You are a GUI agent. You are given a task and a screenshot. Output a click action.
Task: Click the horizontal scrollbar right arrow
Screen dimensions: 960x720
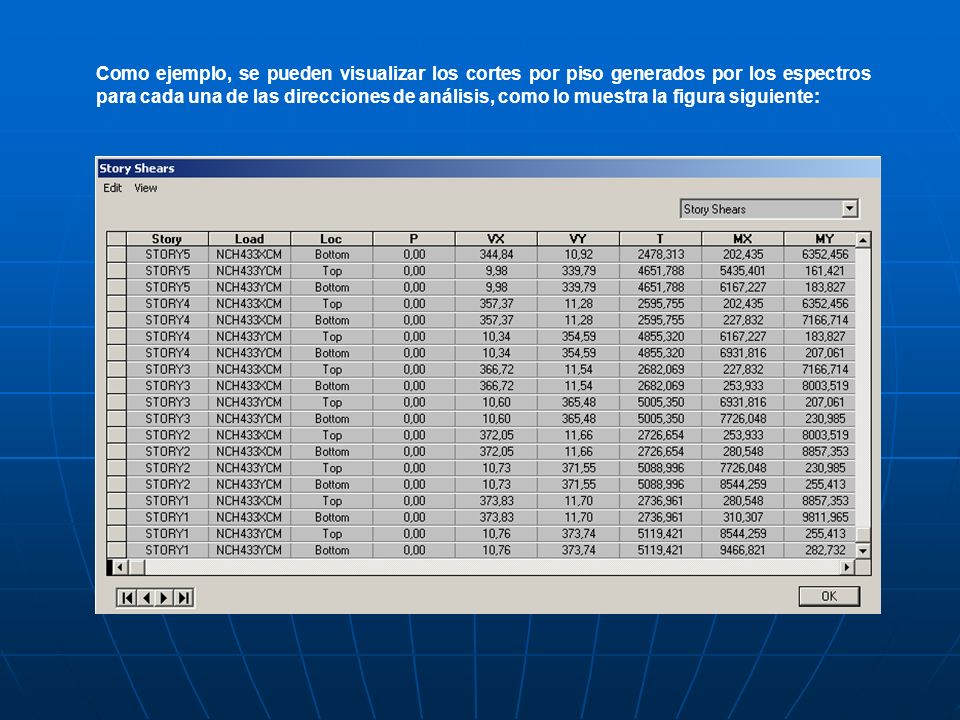point(847,567)
